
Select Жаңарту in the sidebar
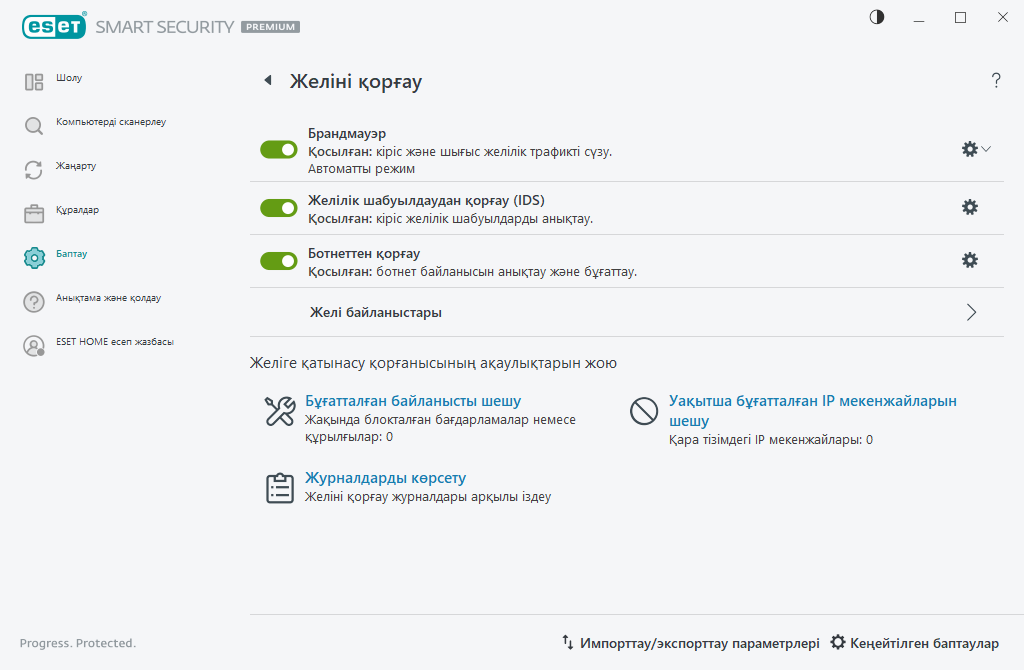(76, 166)
